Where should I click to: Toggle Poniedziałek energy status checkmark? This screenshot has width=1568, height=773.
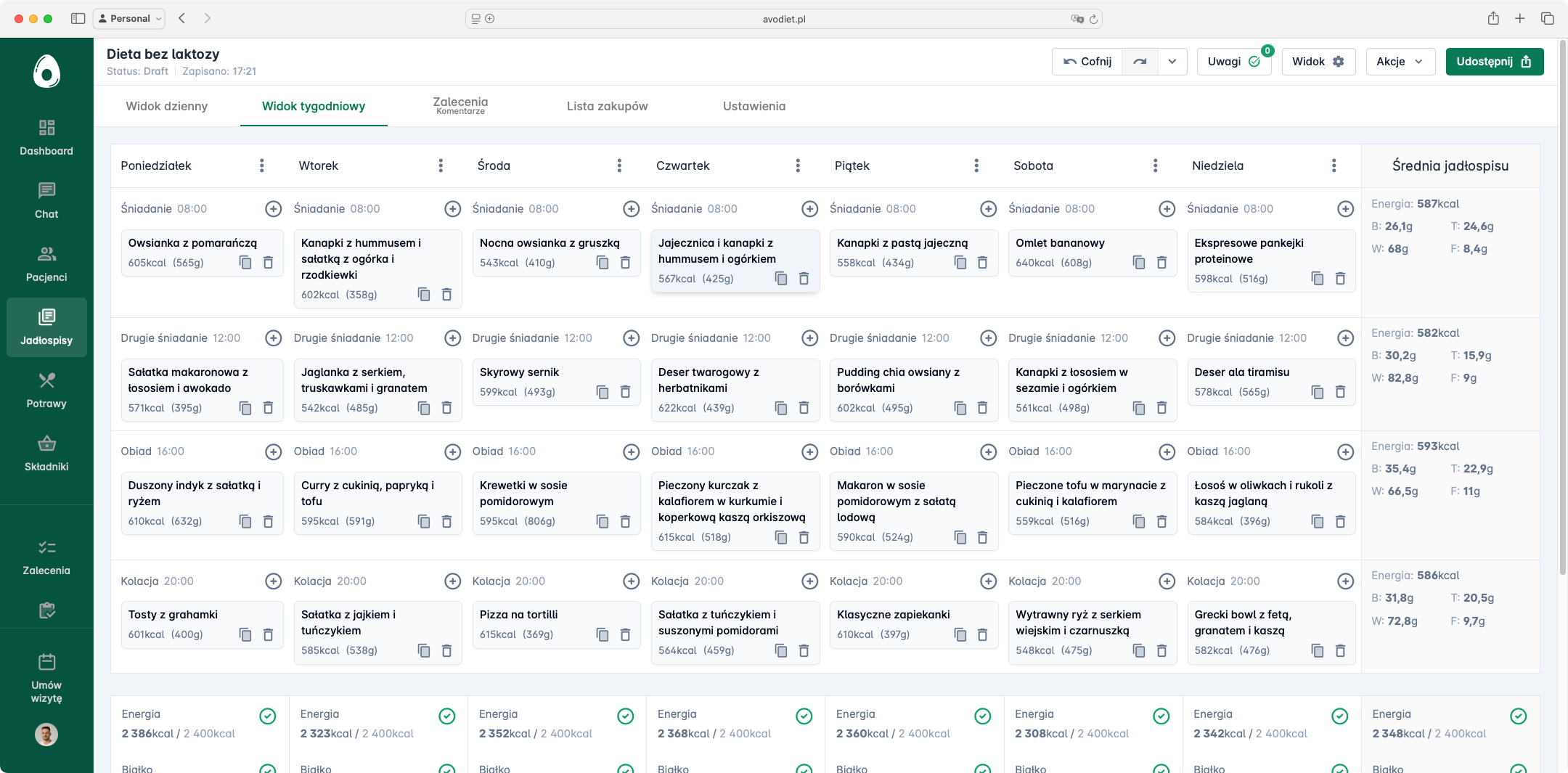[267, 716]
